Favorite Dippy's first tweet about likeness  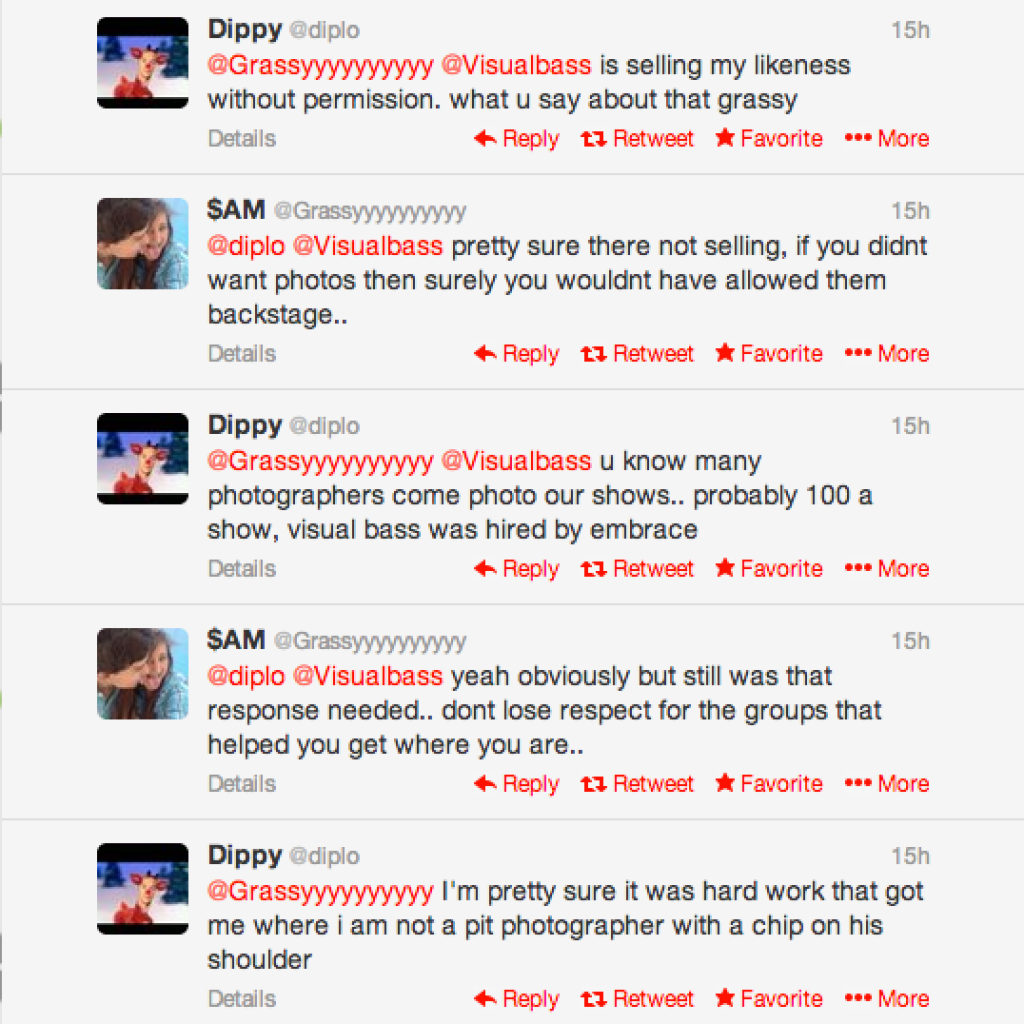[769, 139]
